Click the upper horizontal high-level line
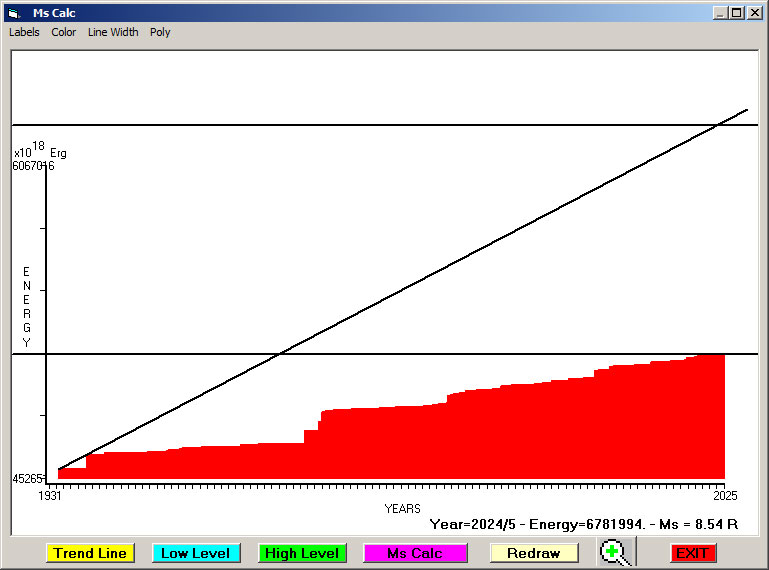769x570 pixels. tap(385, 125)
